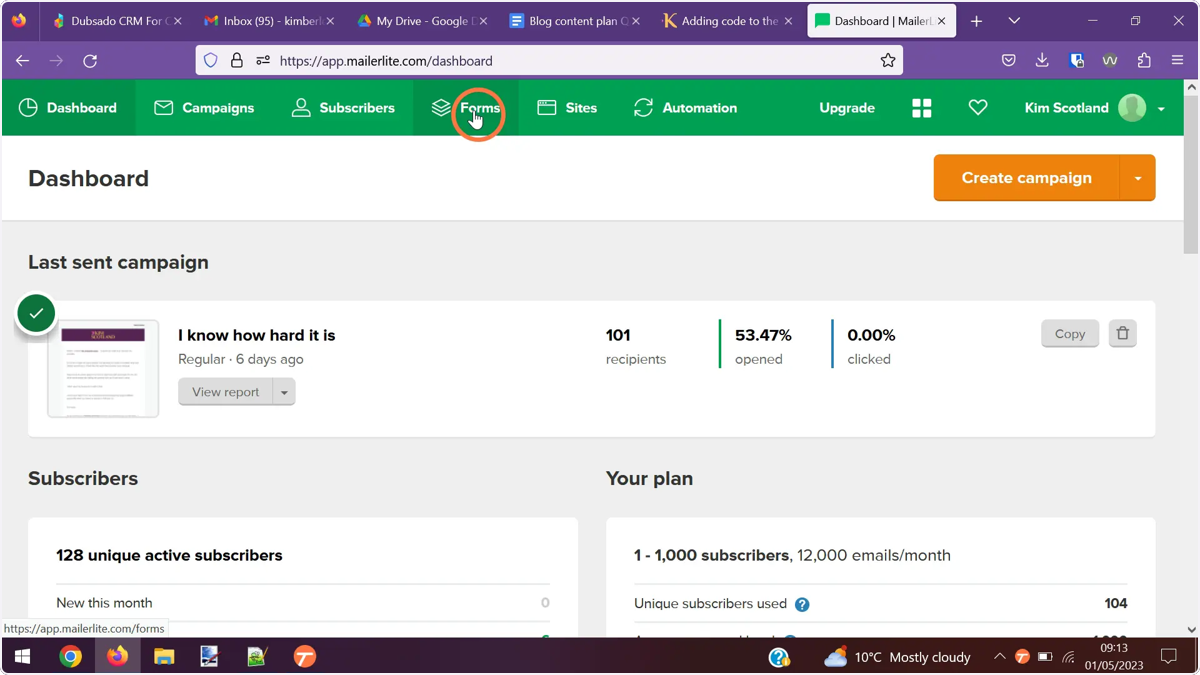Screen dimensions: 1200x675
Task: Click the blue shield extension icon
Action: click(x=1077, y=61)
